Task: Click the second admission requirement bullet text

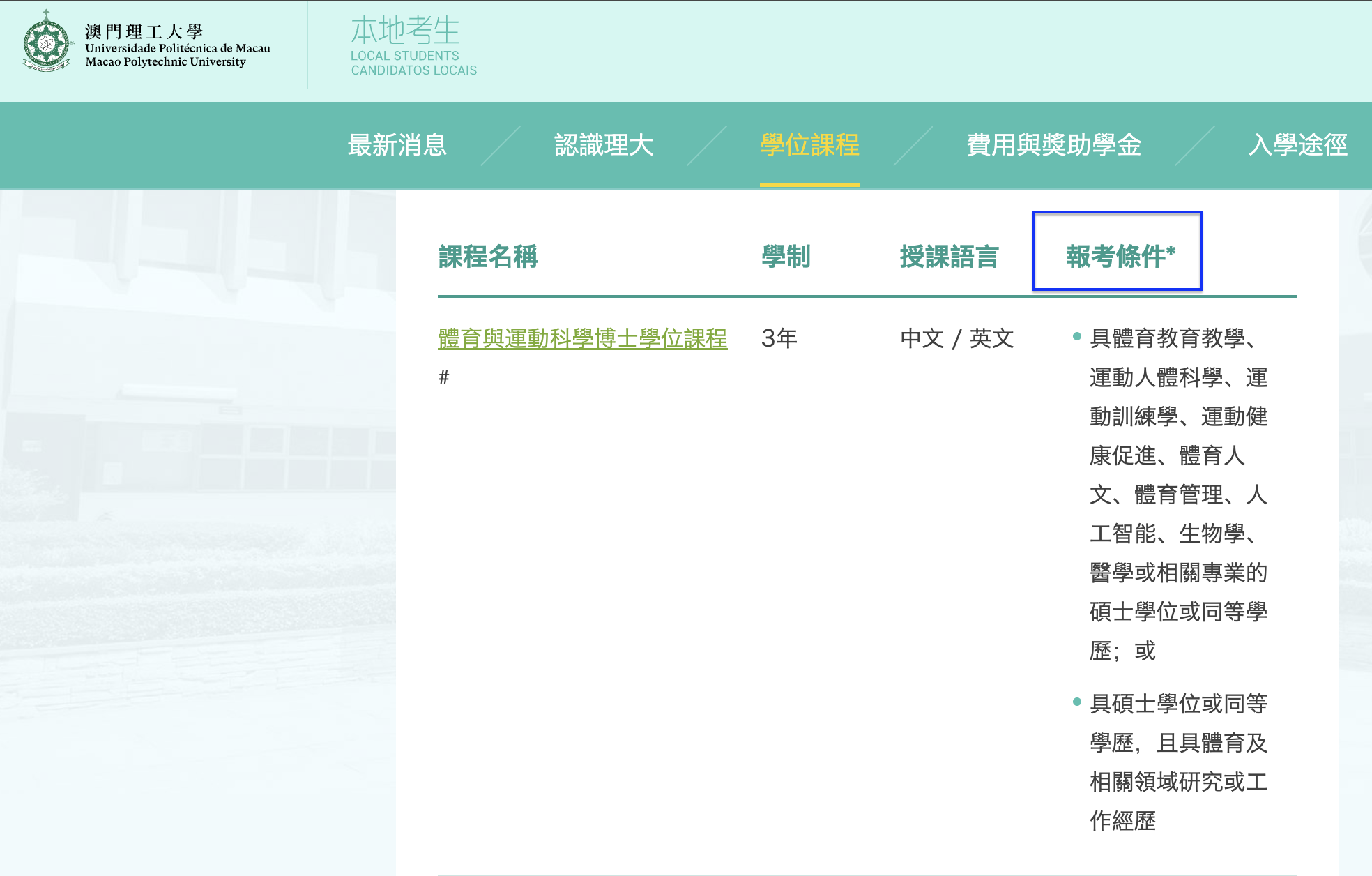Action: tap(1177, 762)
